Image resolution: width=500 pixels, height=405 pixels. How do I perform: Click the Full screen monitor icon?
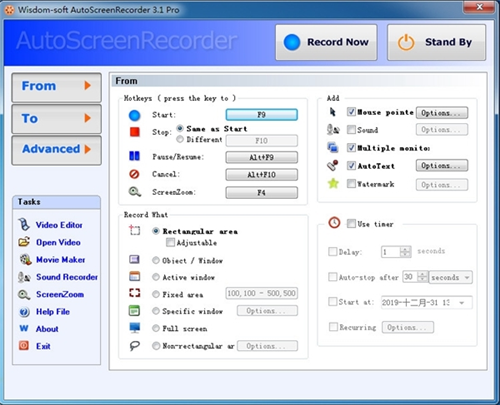[x=135, y=328]
